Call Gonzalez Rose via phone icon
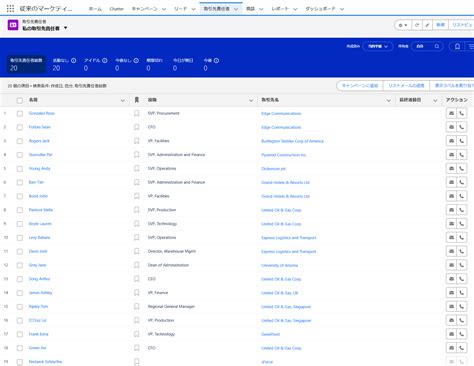This screenshot has height=366, width=474. pyautogui.click(x=462, y=113)
